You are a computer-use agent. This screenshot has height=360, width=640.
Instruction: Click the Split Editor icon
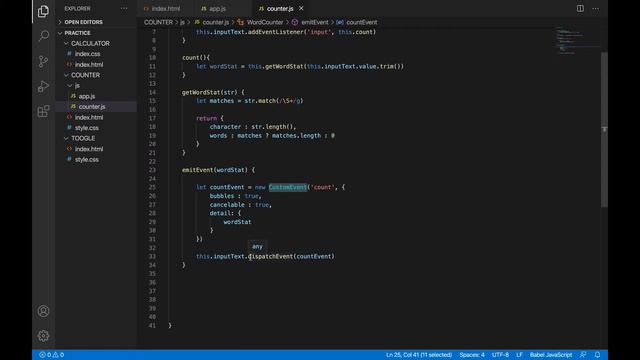[x=580, y=9]
